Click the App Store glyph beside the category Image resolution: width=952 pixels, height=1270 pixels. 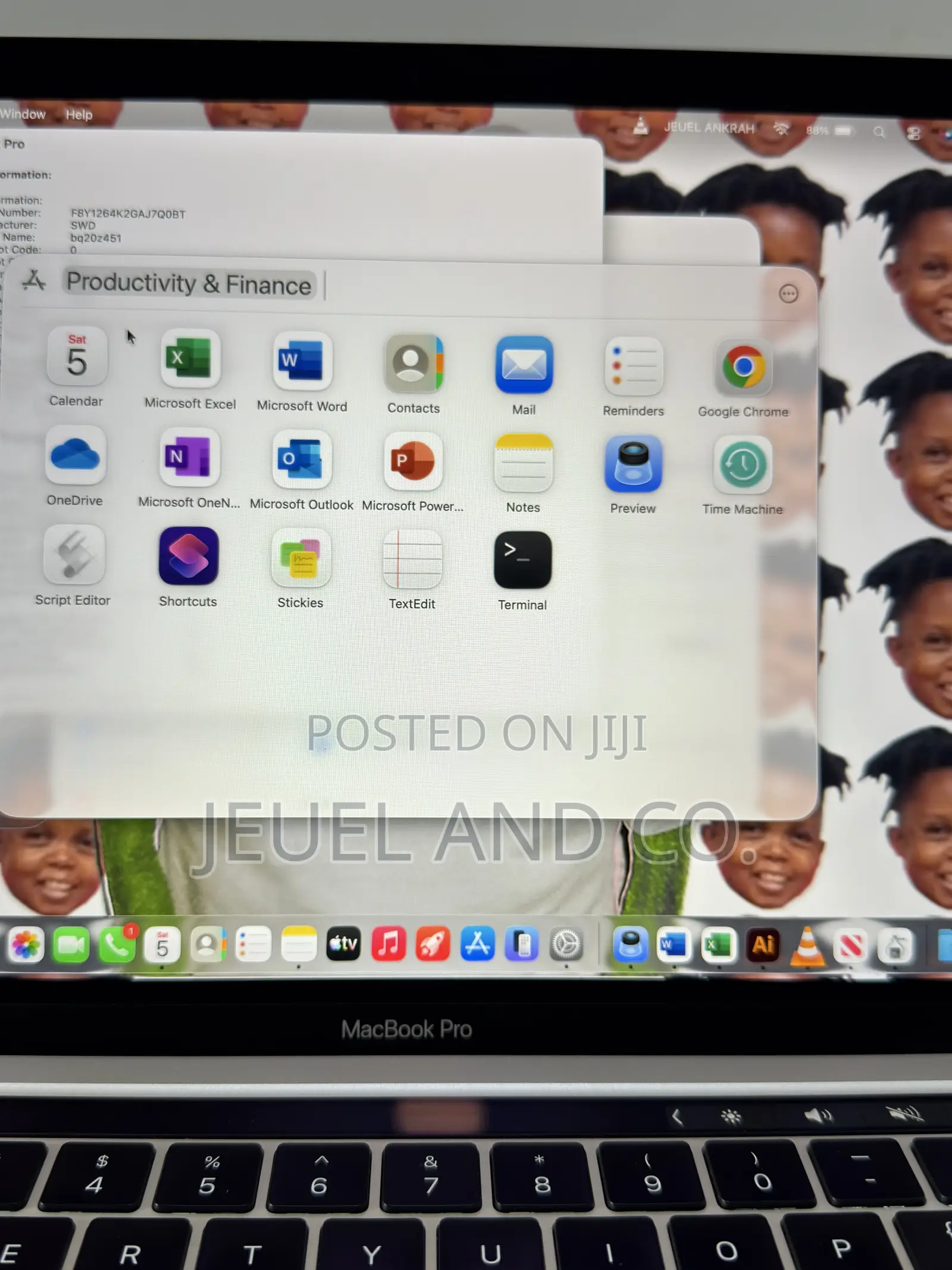coord(34,280)
